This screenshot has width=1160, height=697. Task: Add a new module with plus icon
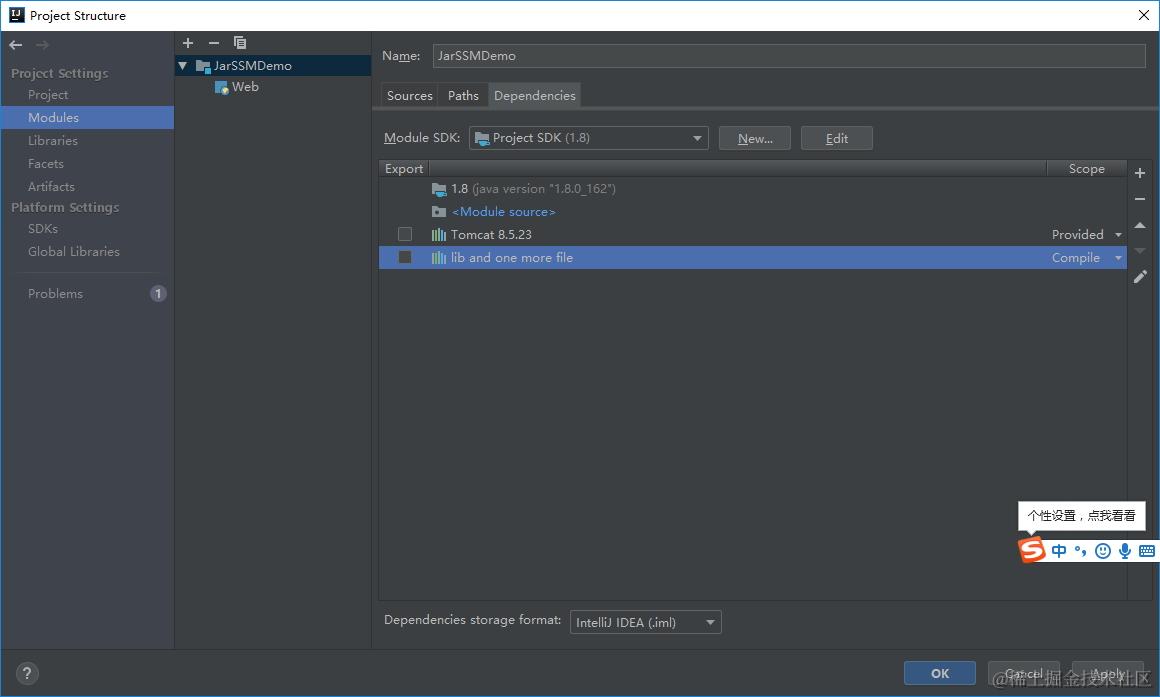coord(188,43)
